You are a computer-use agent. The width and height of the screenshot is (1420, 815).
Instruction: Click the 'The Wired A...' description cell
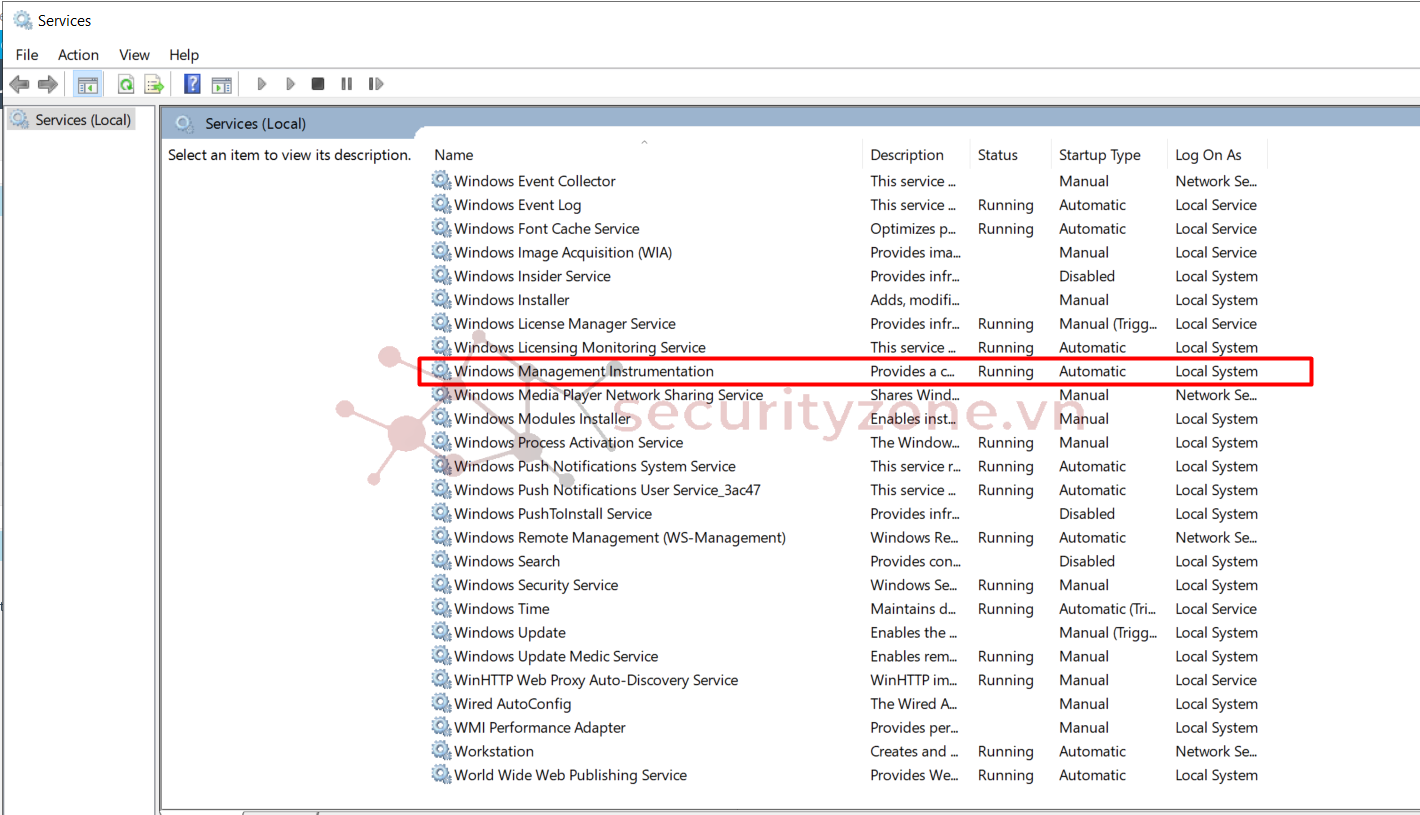pos(913,704)
